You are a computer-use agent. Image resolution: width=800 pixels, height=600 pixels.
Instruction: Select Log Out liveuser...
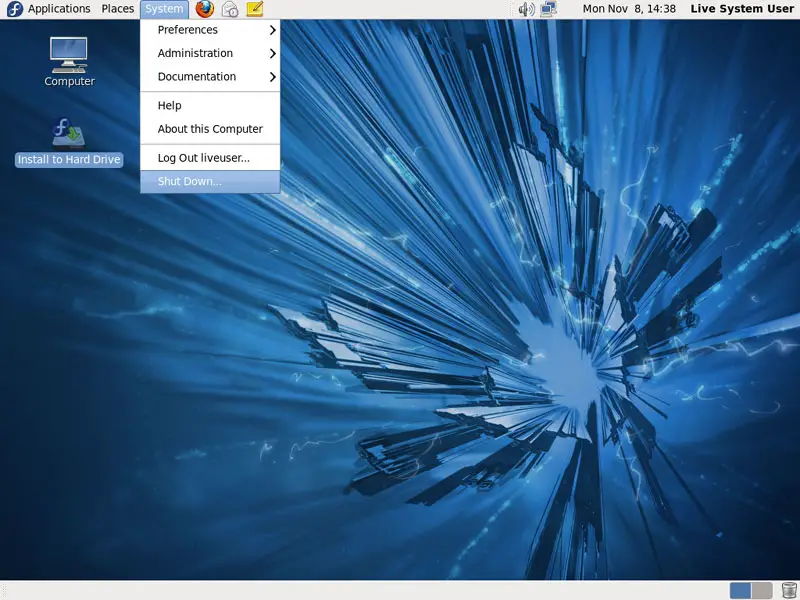point(210,158)
